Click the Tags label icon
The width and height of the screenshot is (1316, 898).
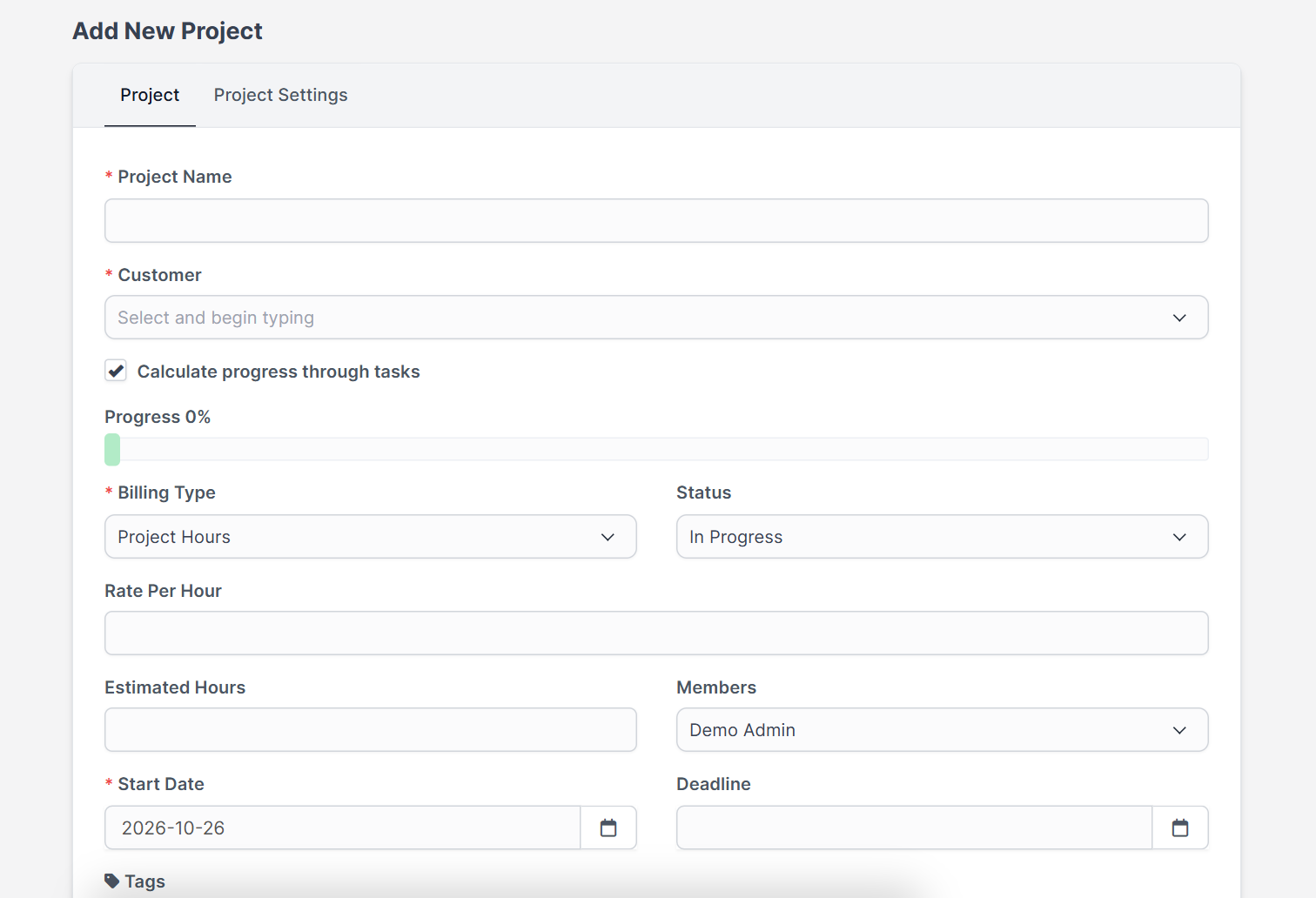[x=112, y=881]
